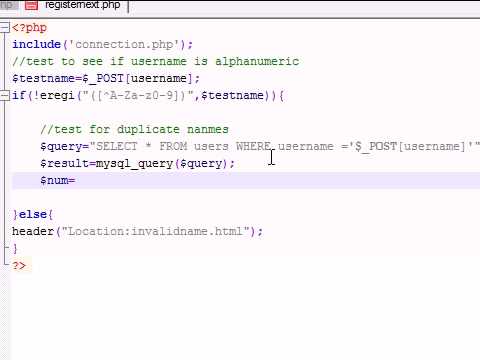The width and height of the screenshot is (480, 360).
Task: Click the test for duplicate names comment
Action: point(134,129)
